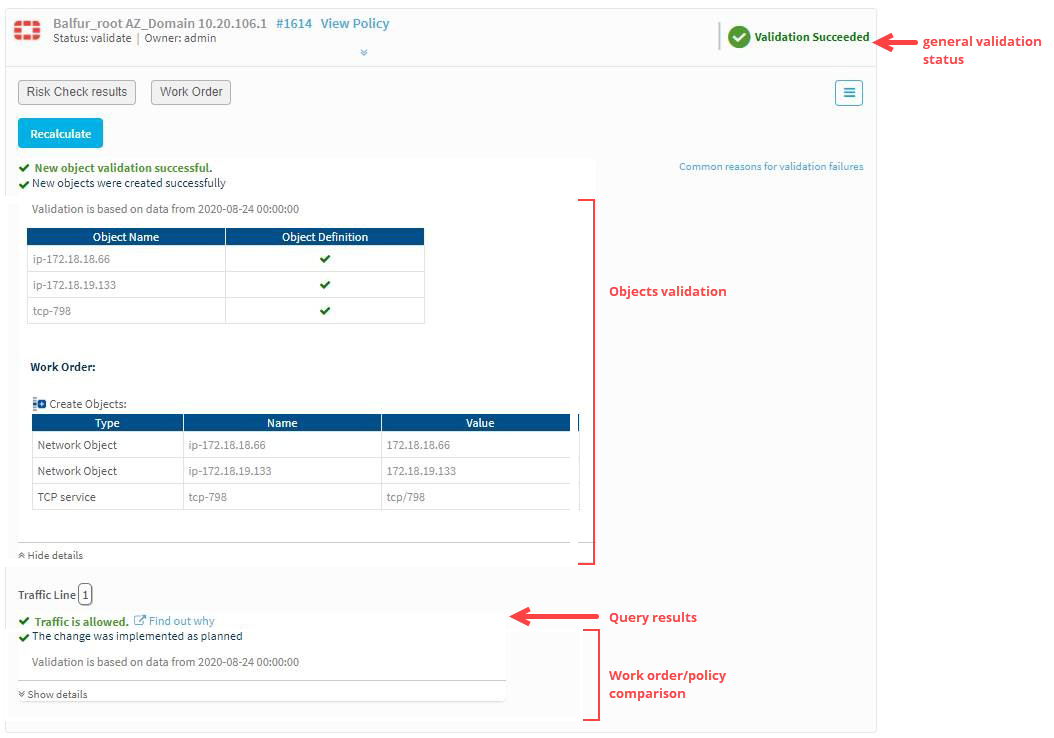Screen dimensions: 1054x738
Task: Click the Object Name column header
Action: [x=126, y=237]
